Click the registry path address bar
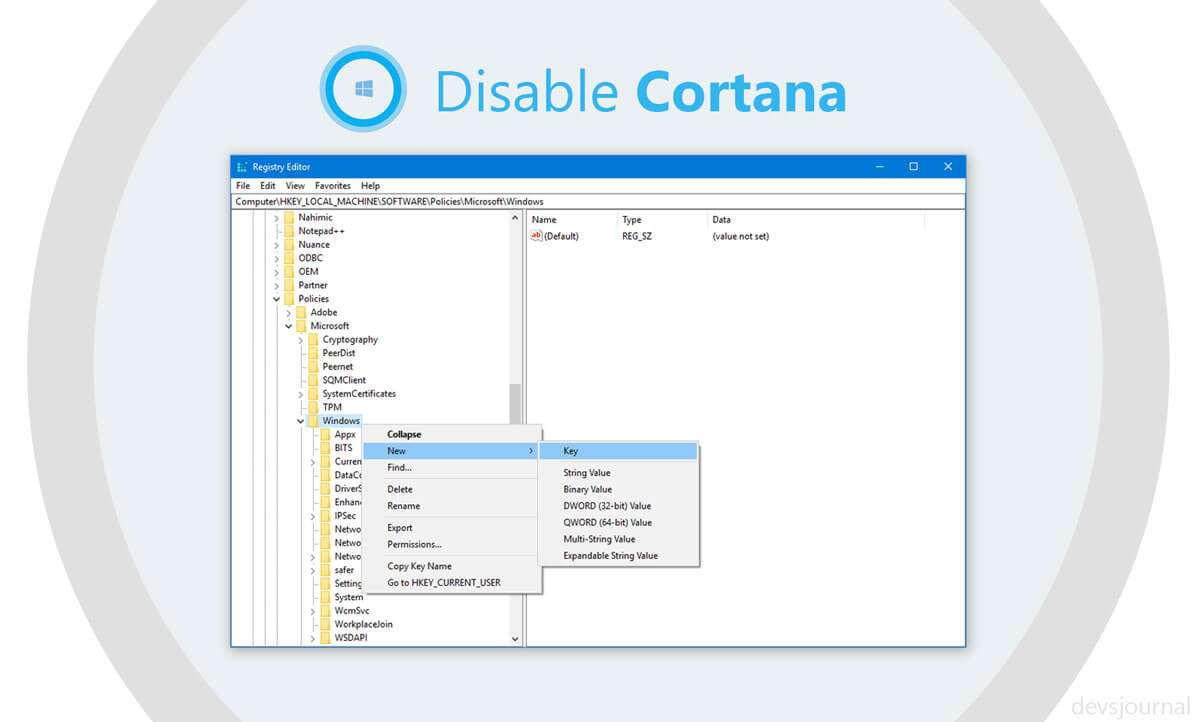Image resolution: width=1200 pixels, height=722 pixels. click(x=598, y=201)
